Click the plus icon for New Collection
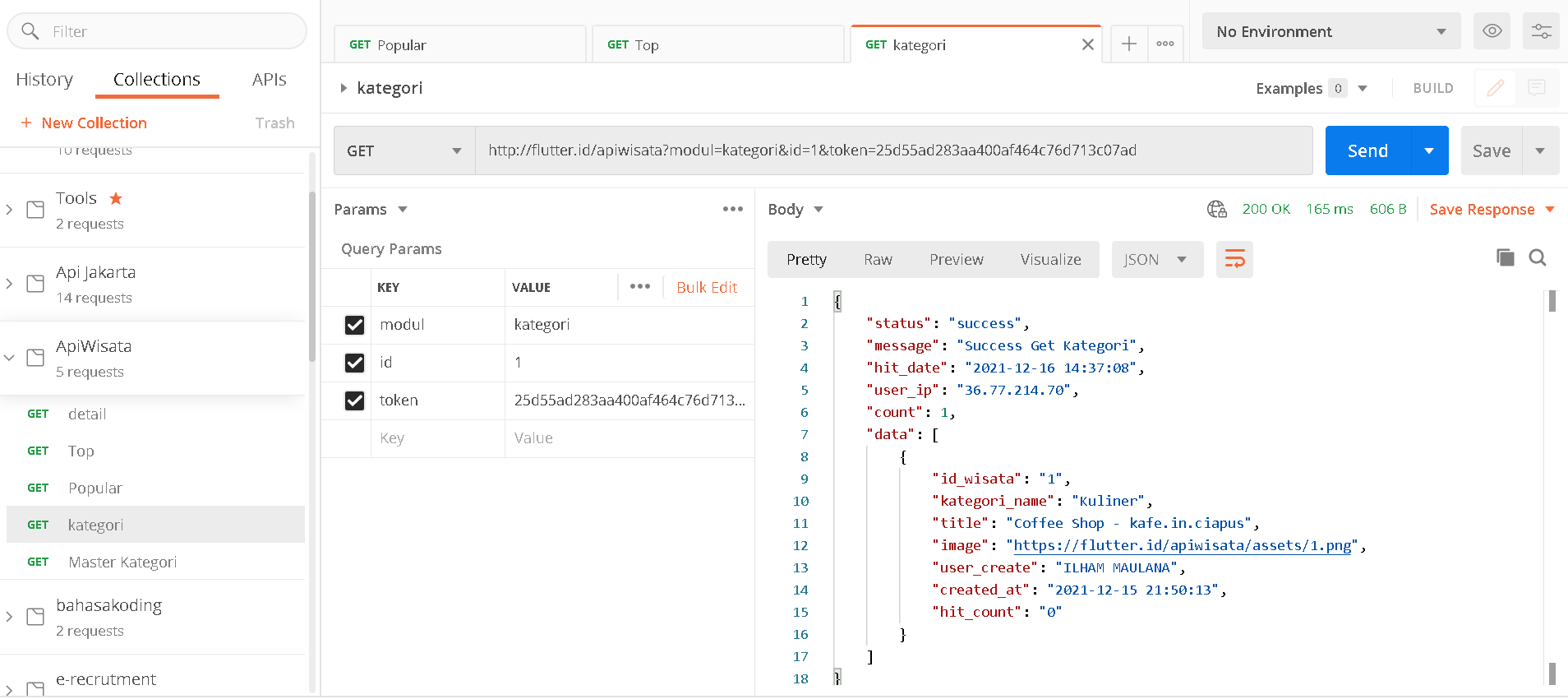Screen dimensions: 1568x699 pyautogui.click(x=26, y=123)
